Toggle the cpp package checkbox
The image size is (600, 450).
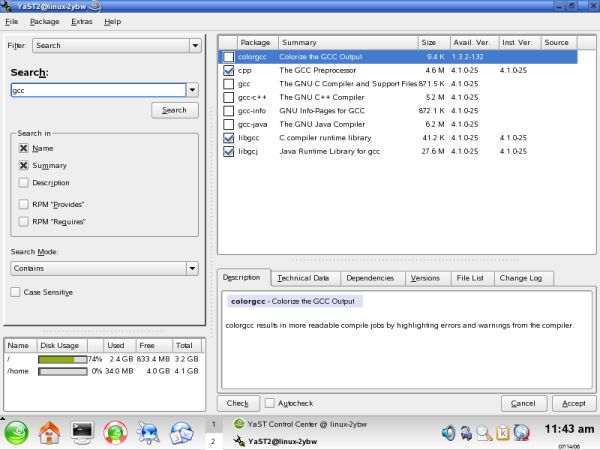[x=228, y=70]
